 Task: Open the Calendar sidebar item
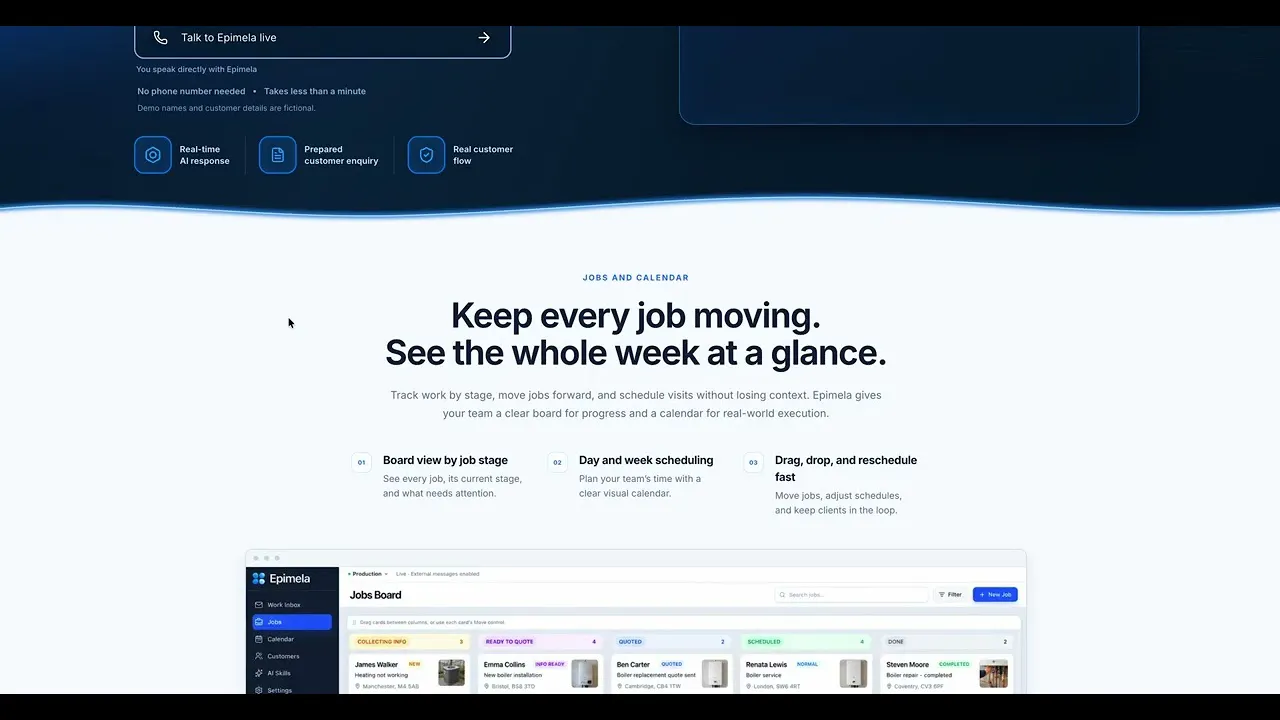291,639
